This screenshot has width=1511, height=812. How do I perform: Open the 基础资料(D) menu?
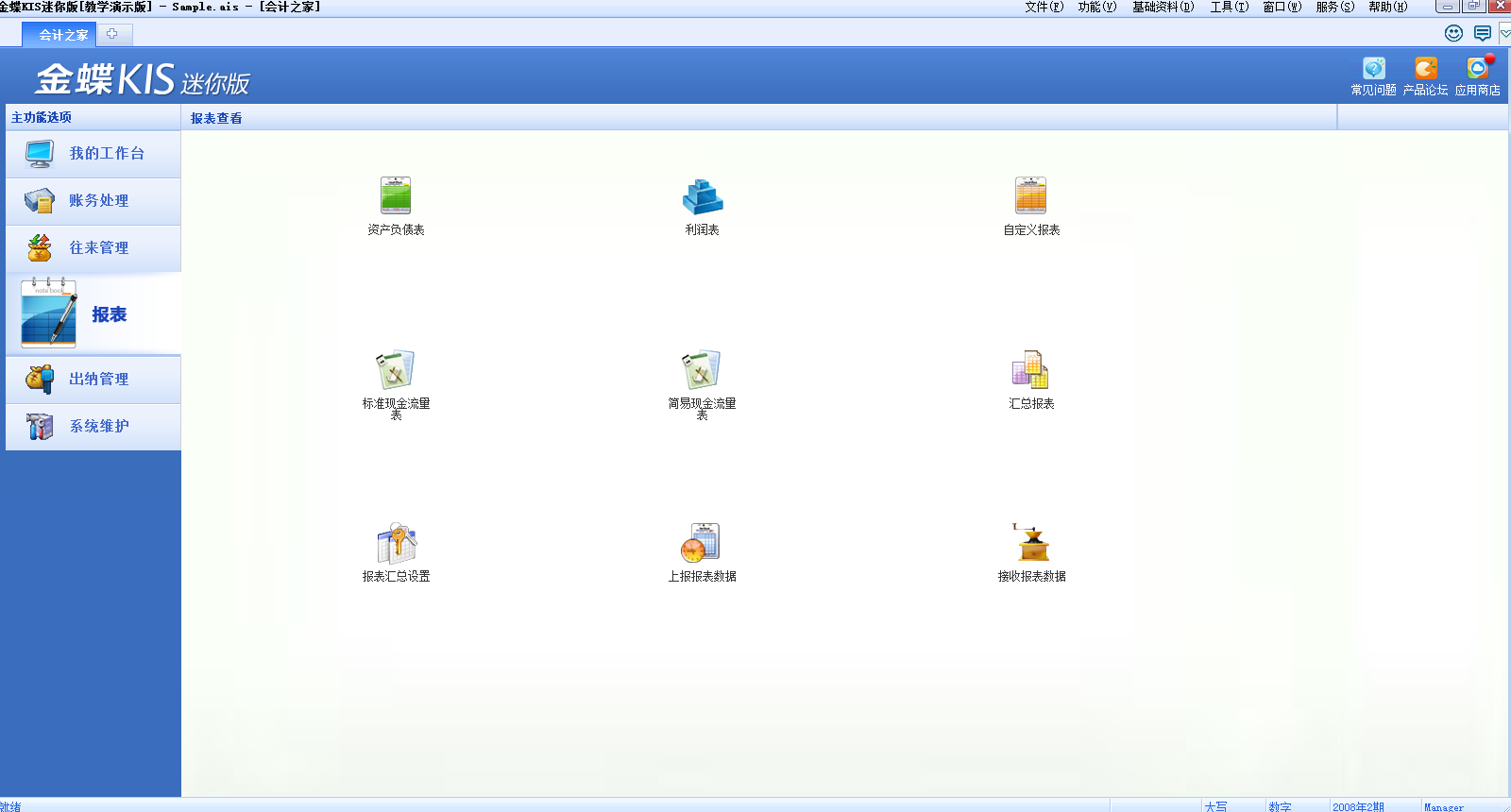point(1163,7)
